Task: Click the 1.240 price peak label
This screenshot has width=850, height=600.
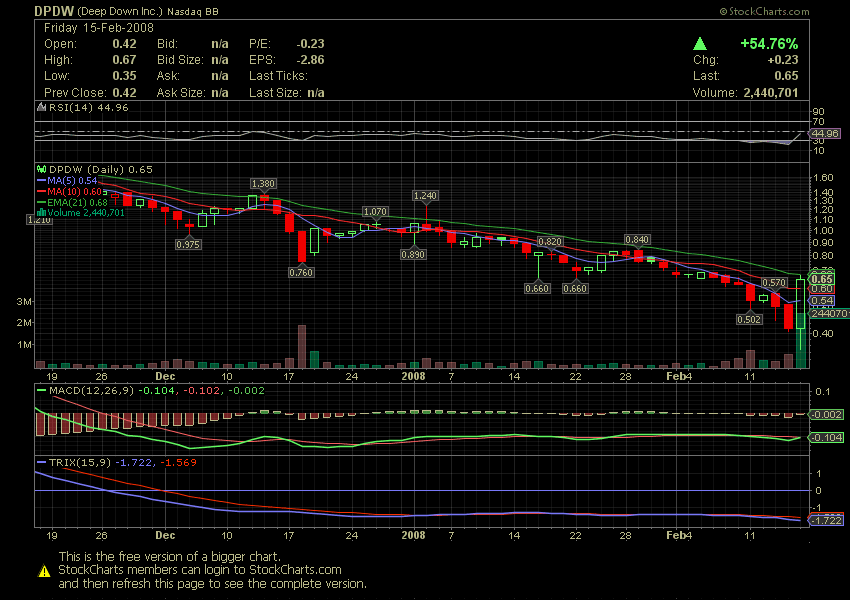Action: (x=426, y=195)
